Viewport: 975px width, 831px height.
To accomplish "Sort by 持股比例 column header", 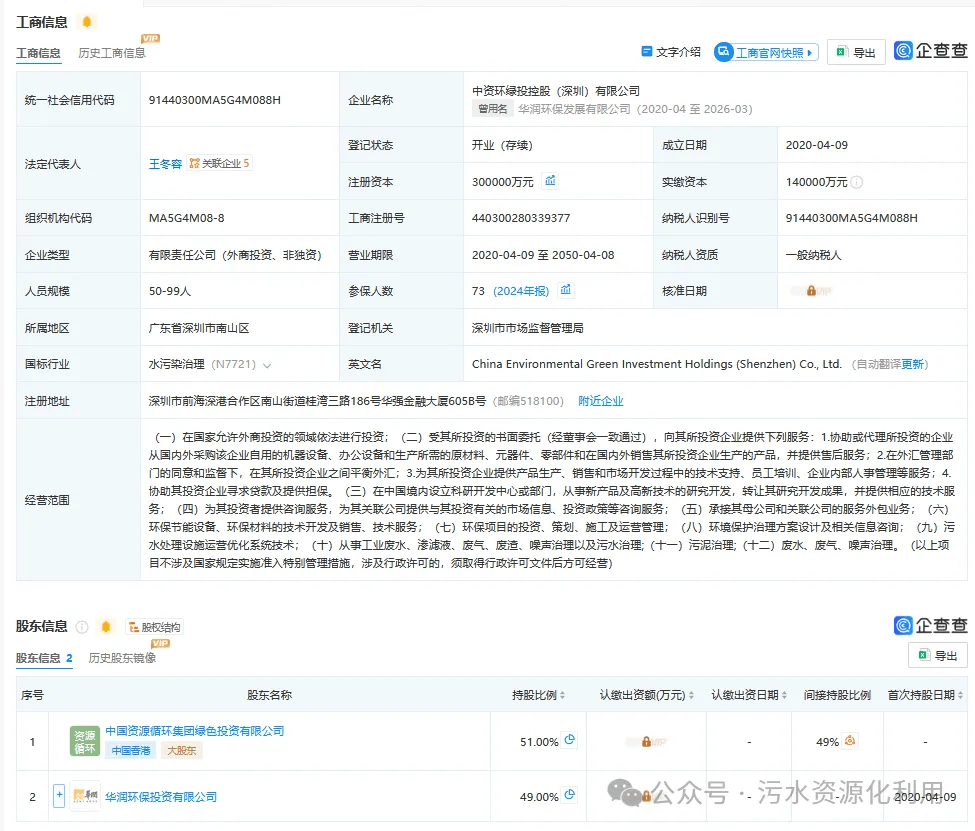I will 540,695.
